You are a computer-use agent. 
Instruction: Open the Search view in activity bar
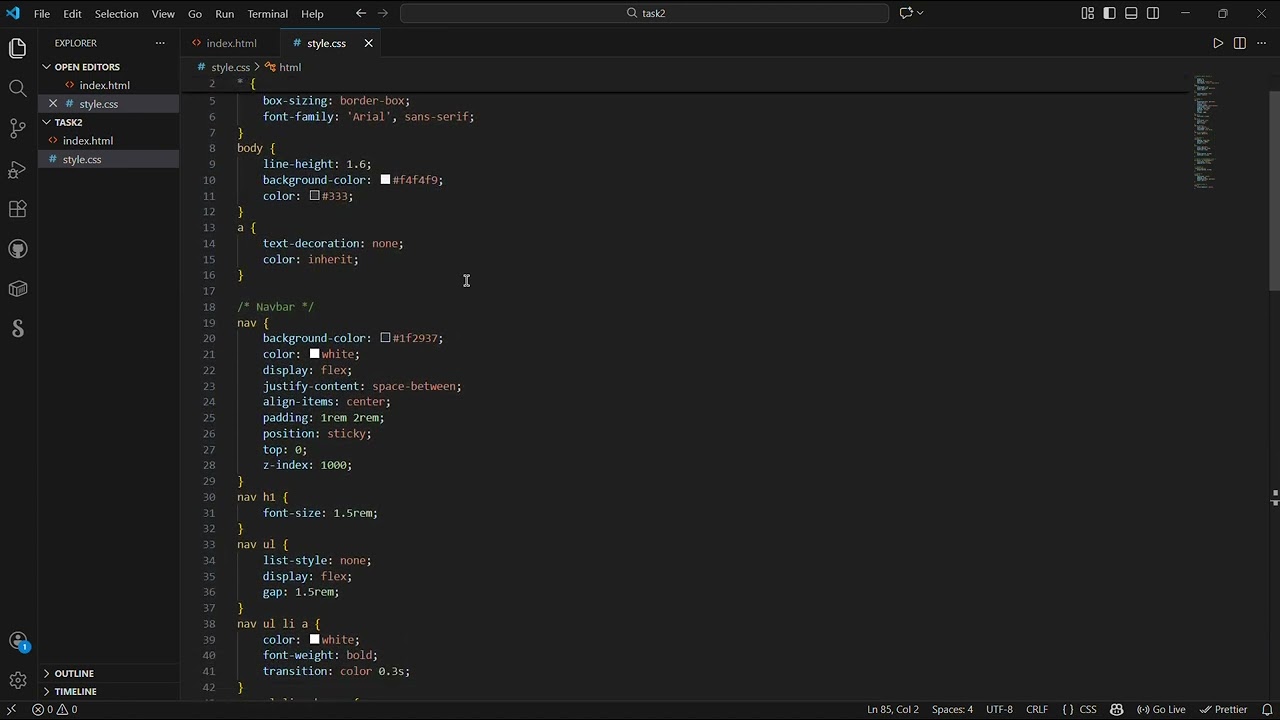point(17,88)
